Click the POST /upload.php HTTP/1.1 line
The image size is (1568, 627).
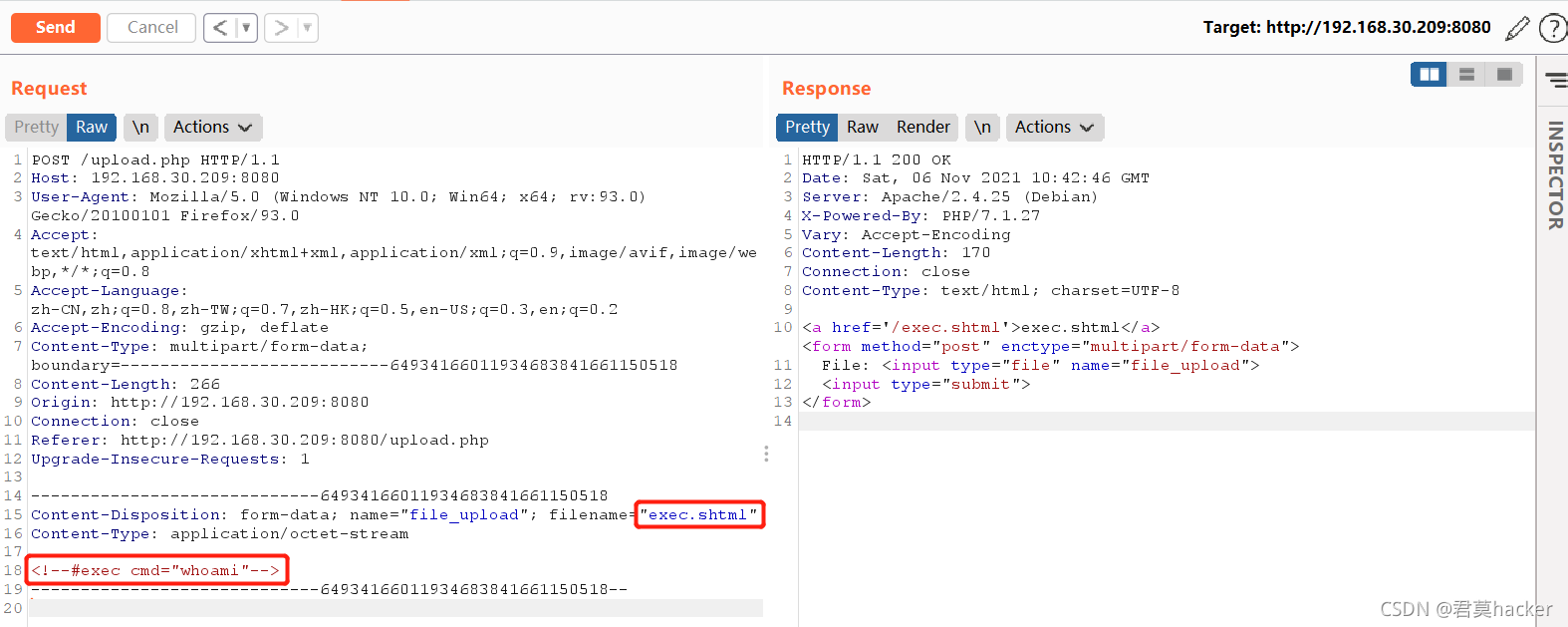tap(155, 159)
